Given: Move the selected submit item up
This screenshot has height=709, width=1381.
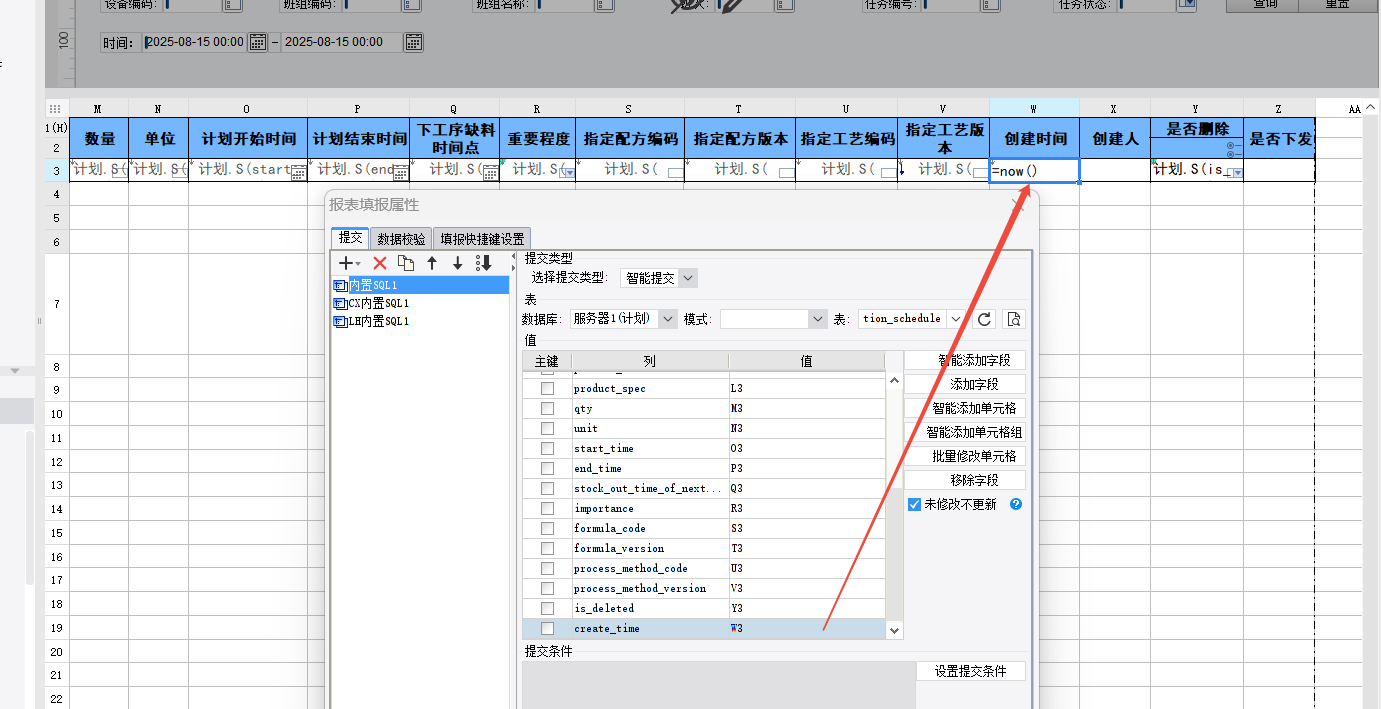Looking at the screenshot, I should (x=432, y=263).
